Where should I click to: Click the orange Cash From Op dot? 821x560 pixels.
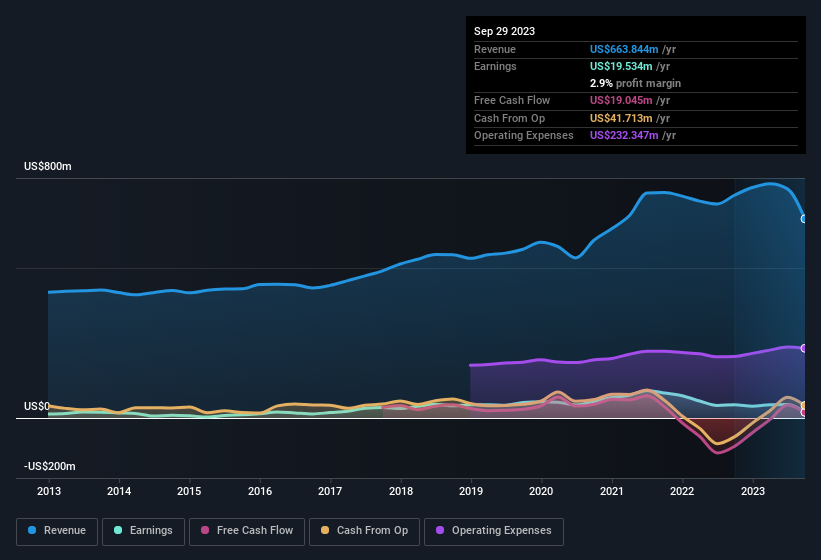(325, 531)
